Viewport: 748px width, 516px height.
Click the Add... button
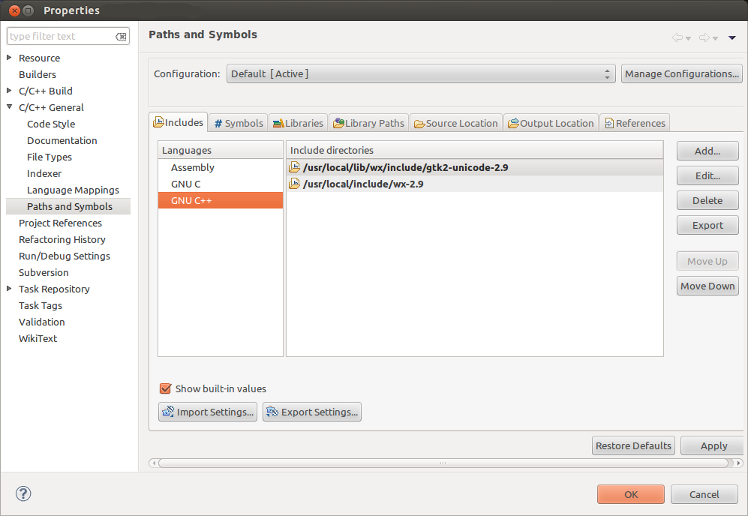pyautogui.click(x=707, y=151)
